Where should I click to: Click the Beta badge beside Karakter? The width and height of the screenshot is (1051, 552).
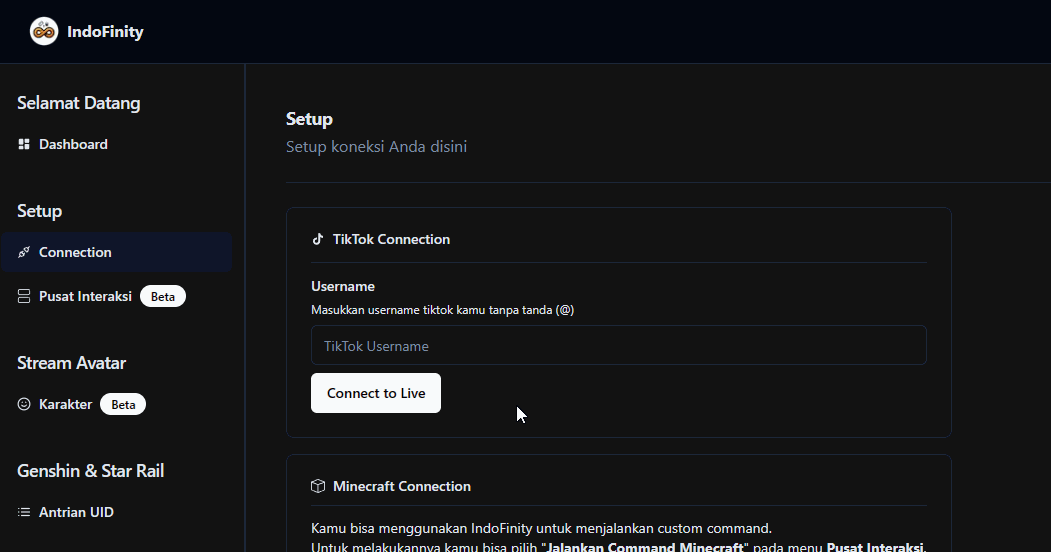pos(123,405)
